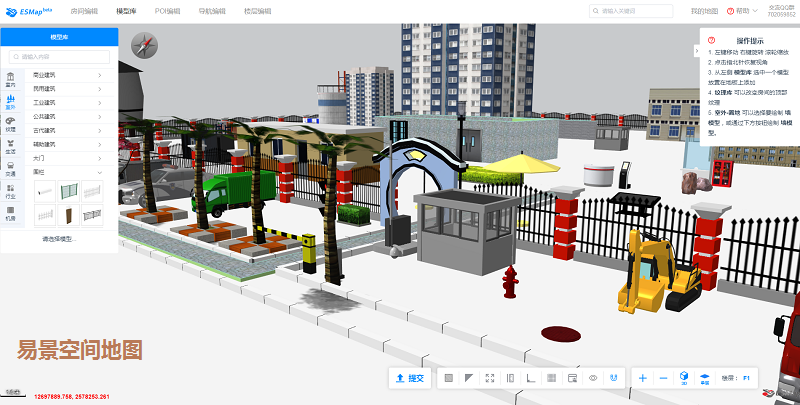Expand the 古代建筑 (ancient buildings) list

(x=67, y=131)
